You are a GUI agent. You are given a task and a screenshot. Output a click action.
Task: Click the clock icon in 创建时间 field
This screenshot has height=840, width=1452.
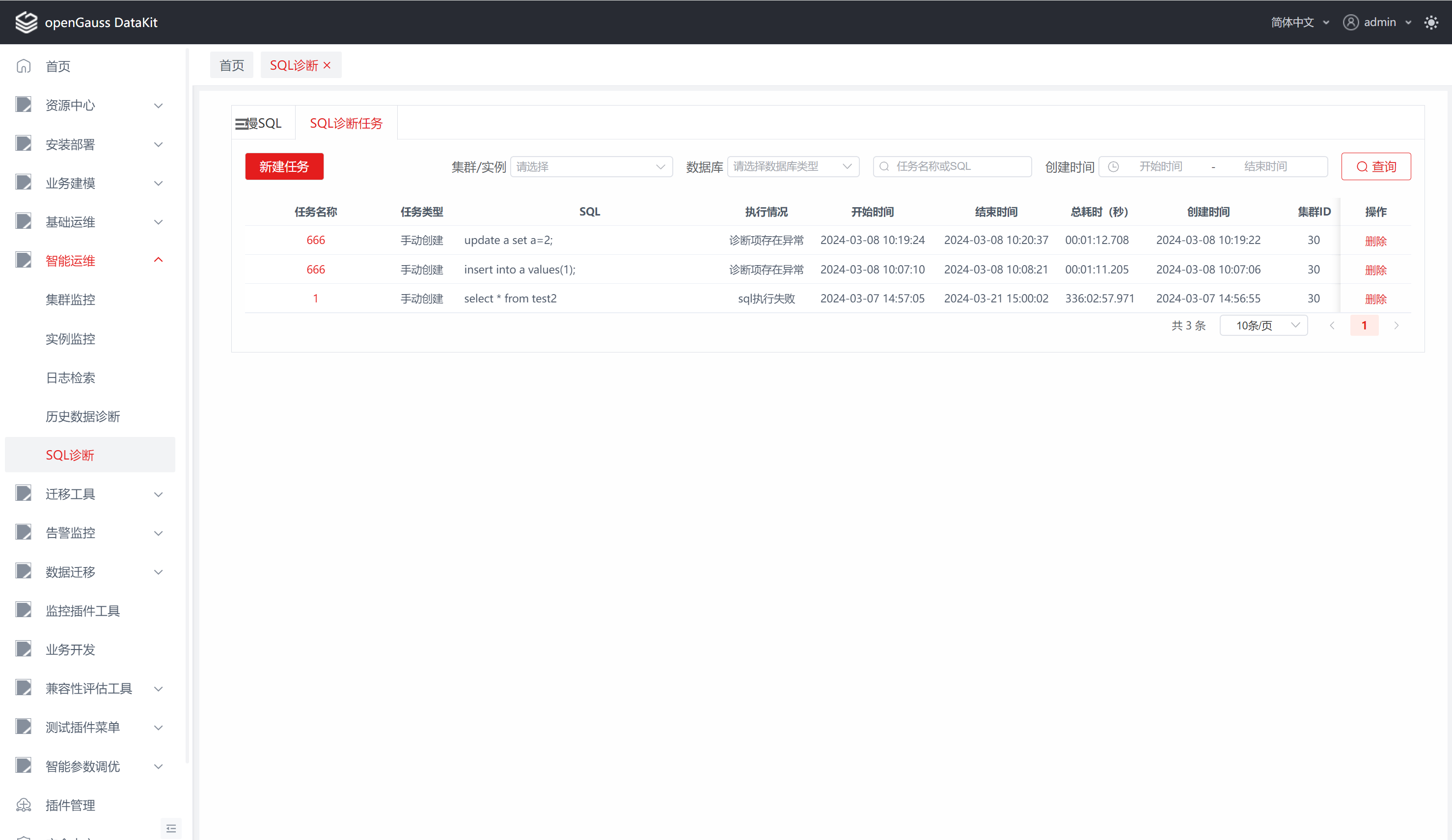(1113, 166)
